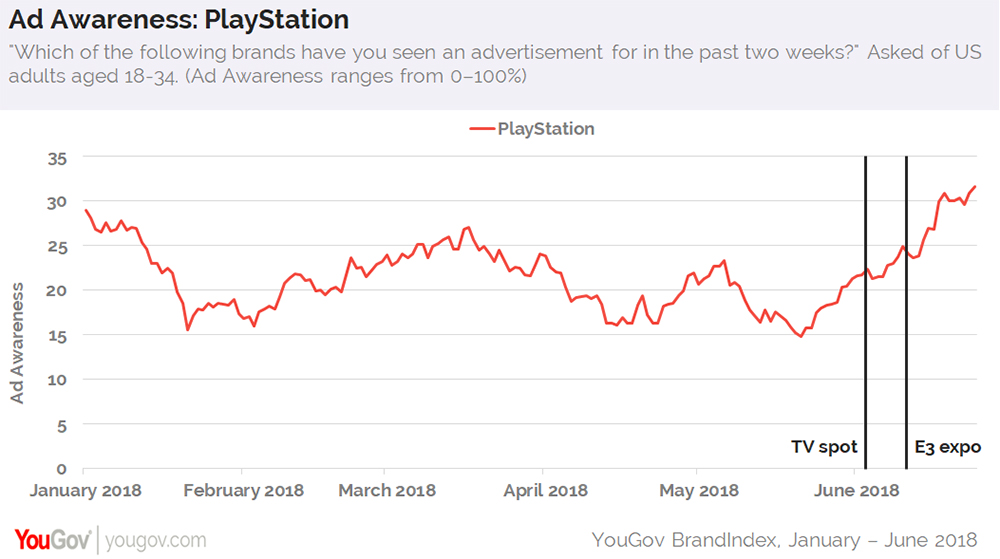The image size is (1000, 559).
Task: Click the February 2018 axis label
Action: pos(243,490)
